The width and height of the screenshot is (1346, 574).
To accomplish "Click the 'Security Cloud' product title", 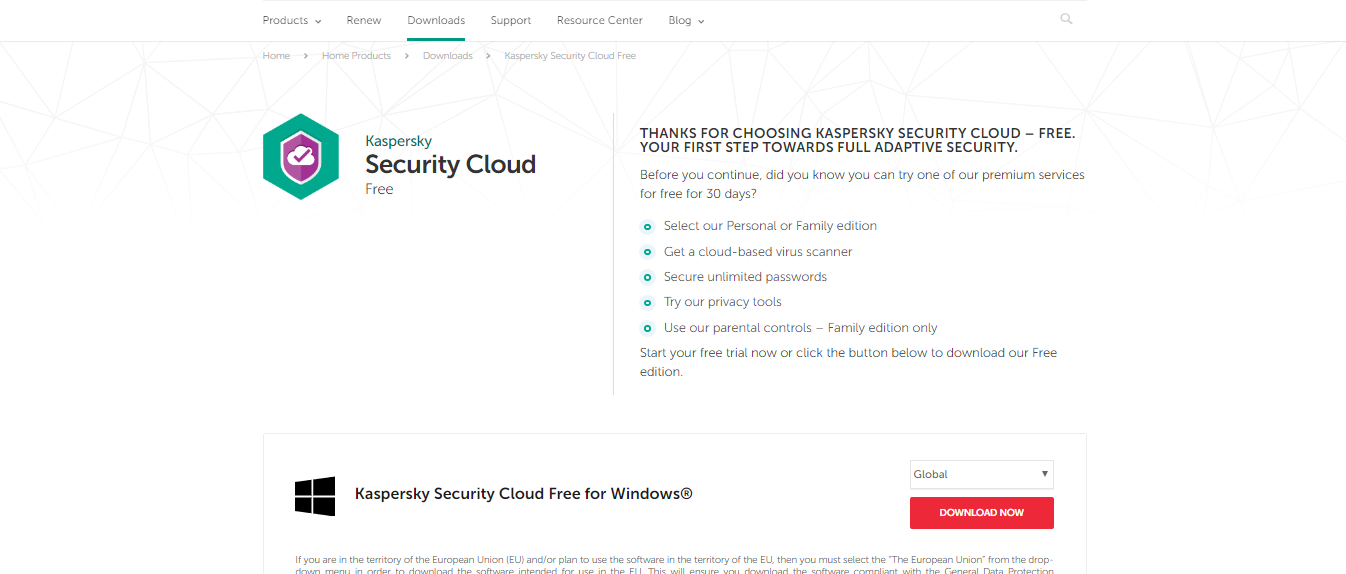I will point(450,164).
